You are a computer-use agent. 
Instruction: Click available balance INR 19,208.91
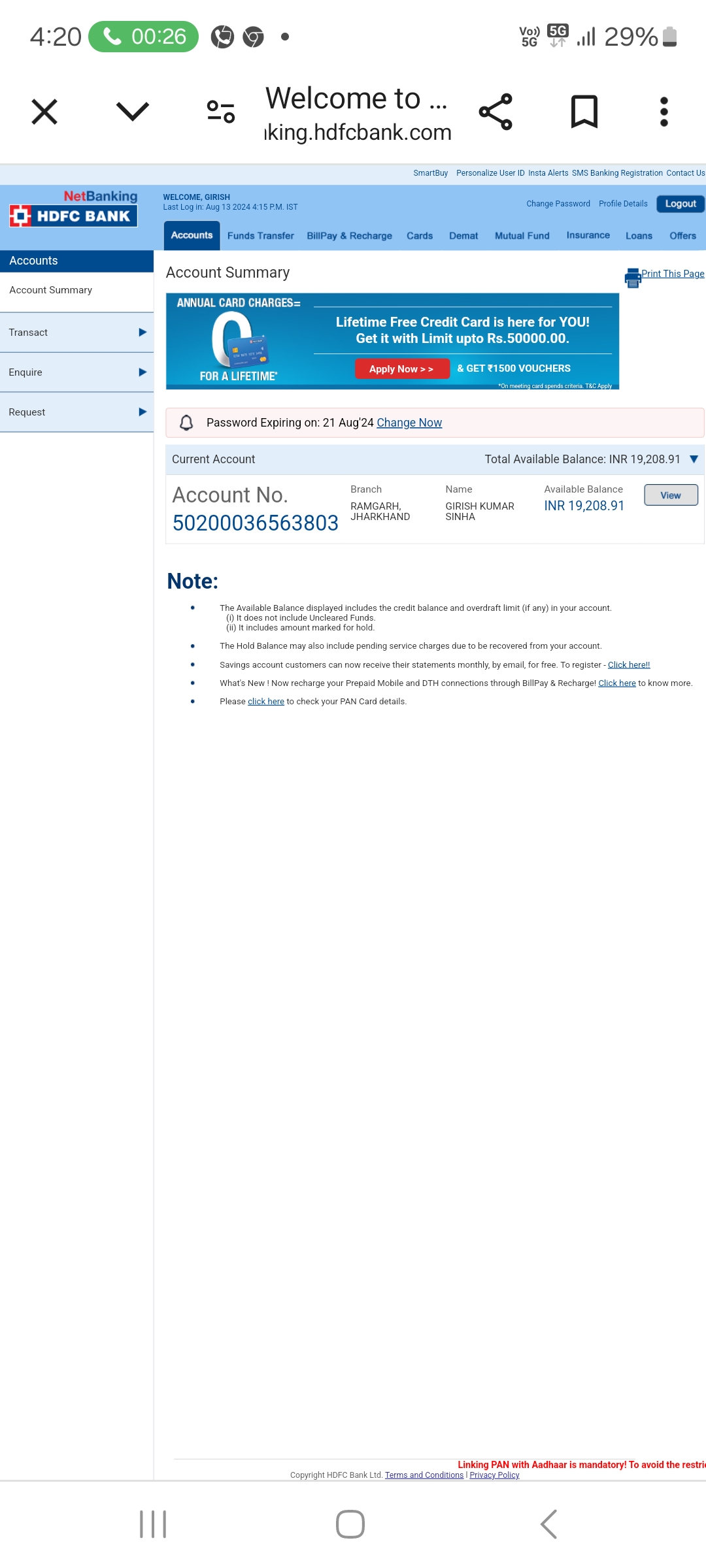[584, 506]
